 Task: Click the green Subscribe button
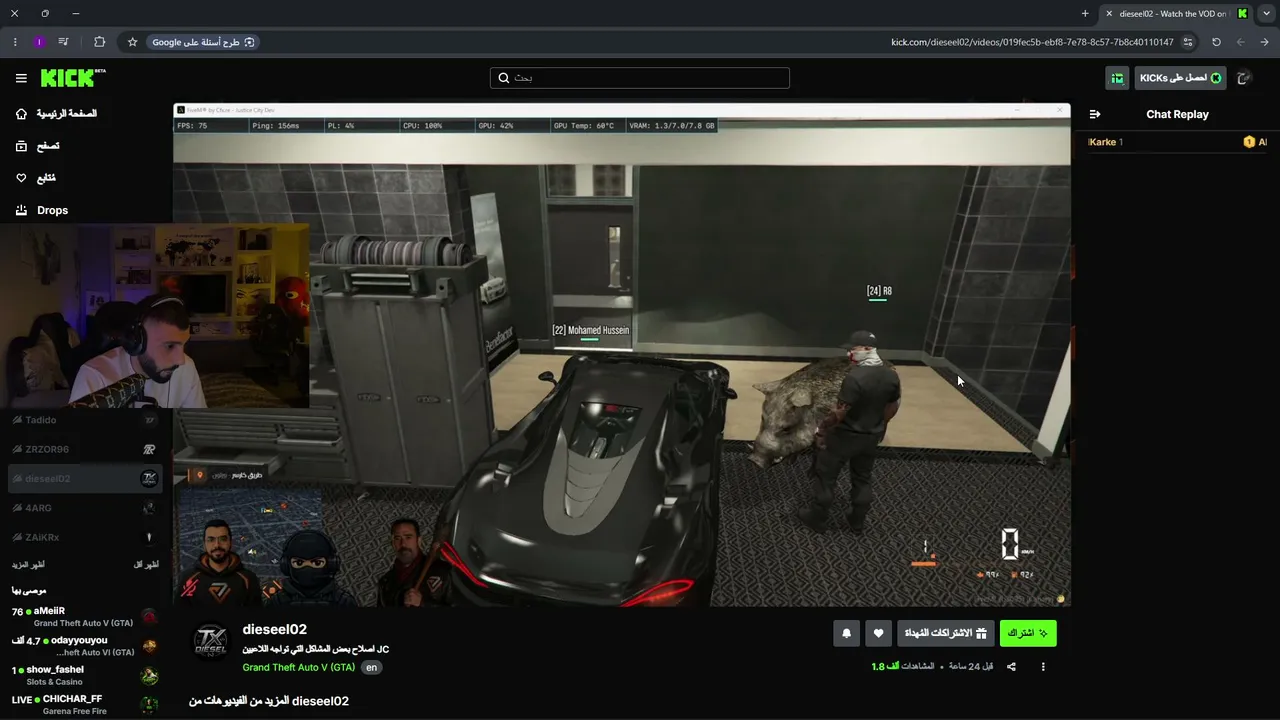(x=1028, y=633)
